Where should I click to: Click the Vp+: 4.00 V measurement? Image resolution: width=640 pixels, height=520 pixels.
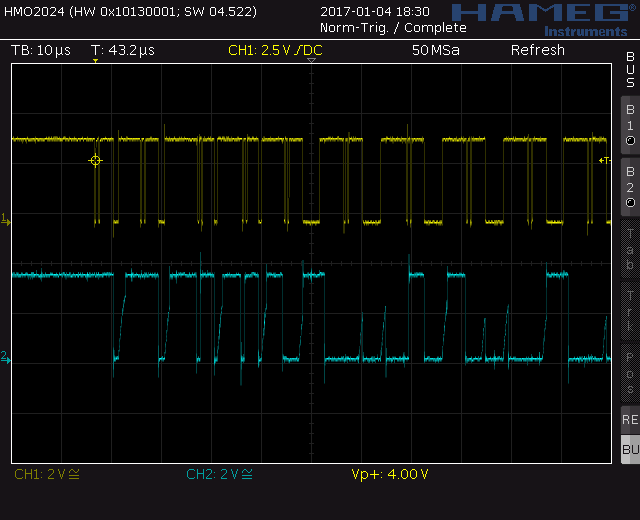(390, 474)
